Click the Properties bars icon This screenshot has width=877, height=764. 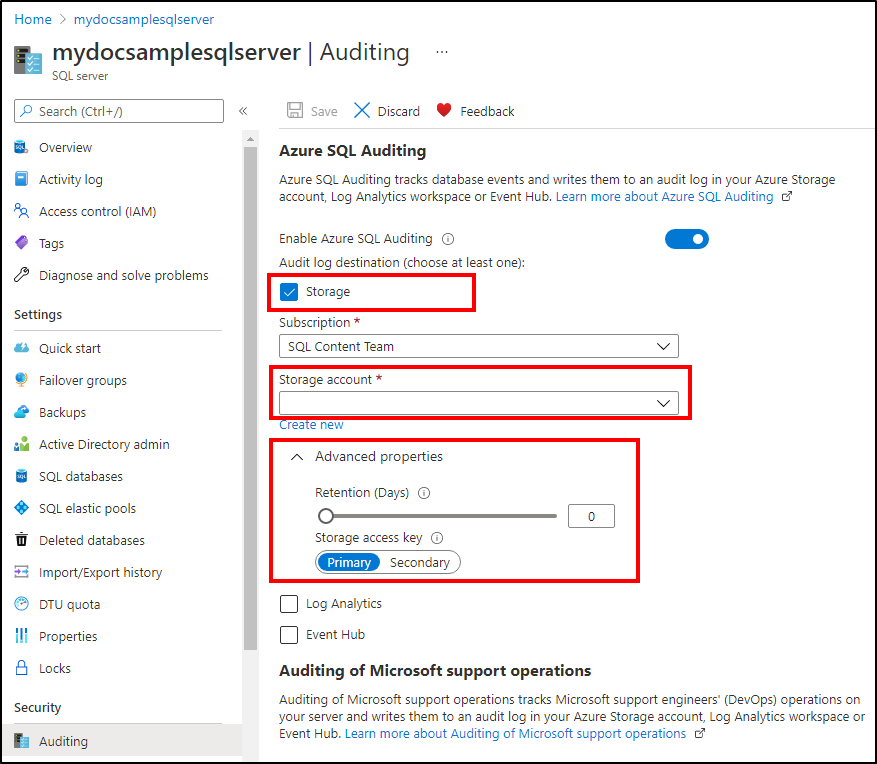21,635
